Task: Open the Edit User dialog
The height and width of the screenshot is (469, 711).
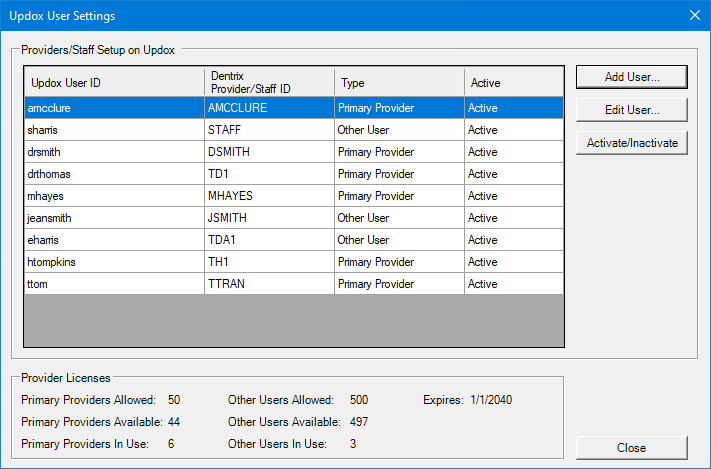Action: (631, 110)
